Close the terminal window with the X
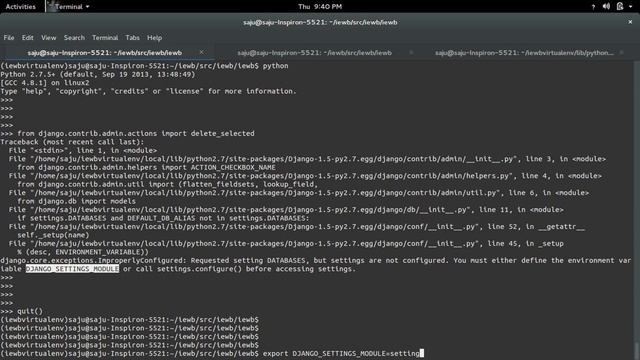The width and height of the screenshot is (640, 360). pos(630,22)
